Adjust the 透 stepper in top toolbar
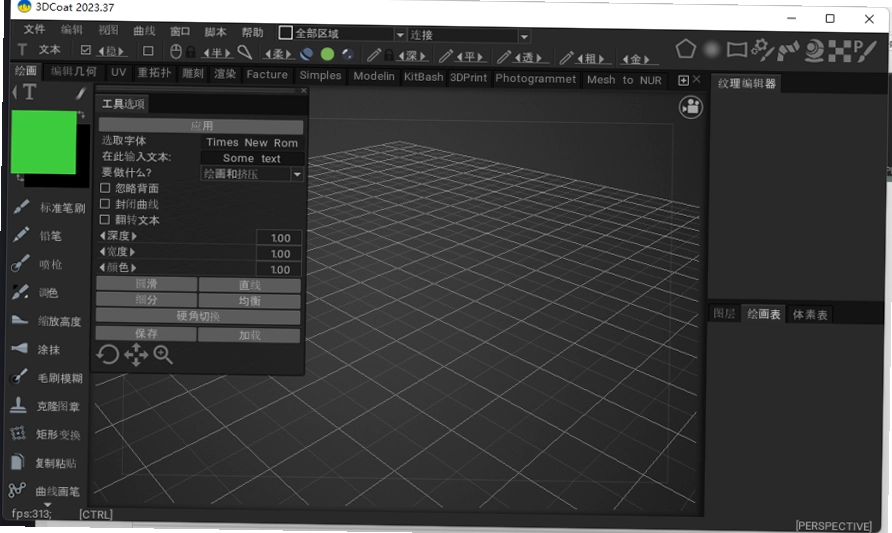The image size is (892, 533). pos(528,57)
